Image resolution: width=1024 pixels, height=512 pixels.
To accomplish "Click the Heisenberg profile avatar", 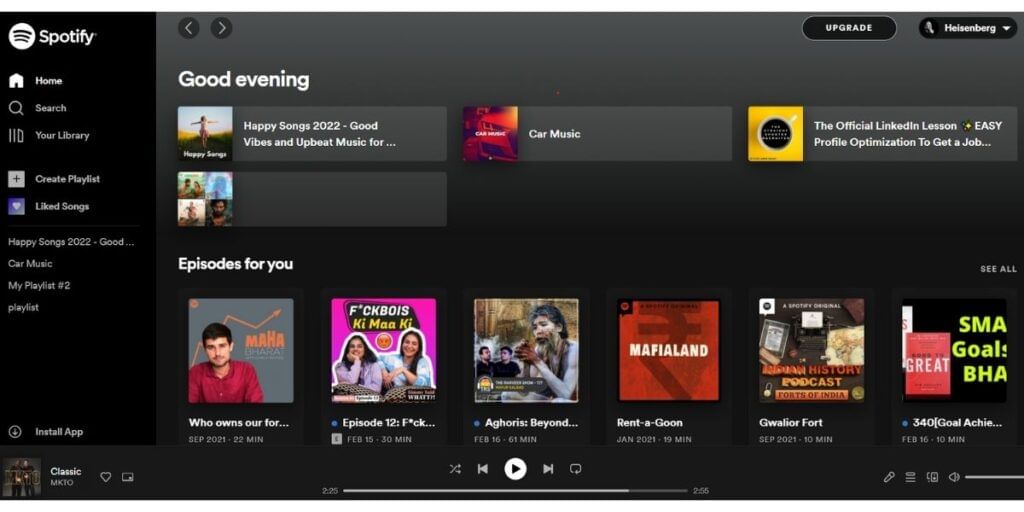I will tap(931, 28).
